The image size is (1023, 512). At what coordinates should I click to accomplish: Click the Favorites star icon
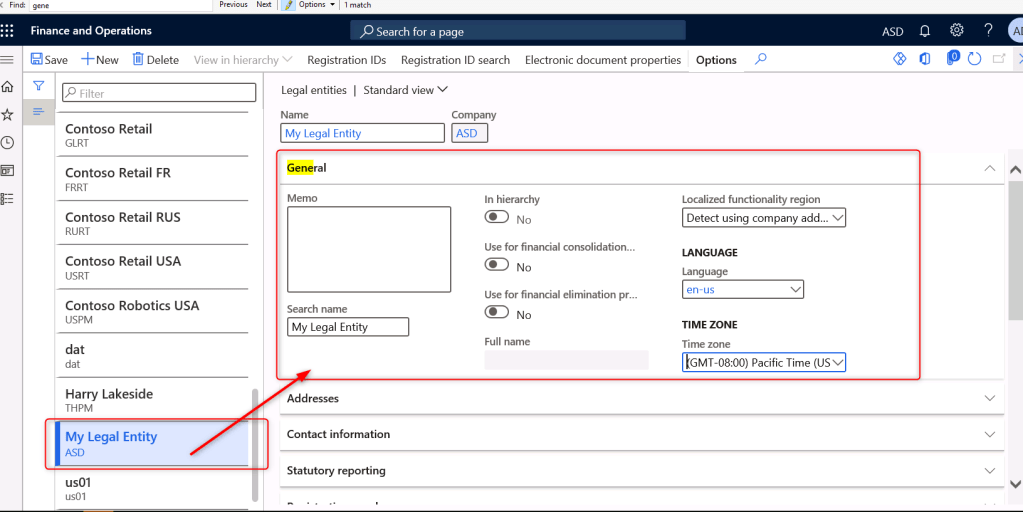click(8, 115)
